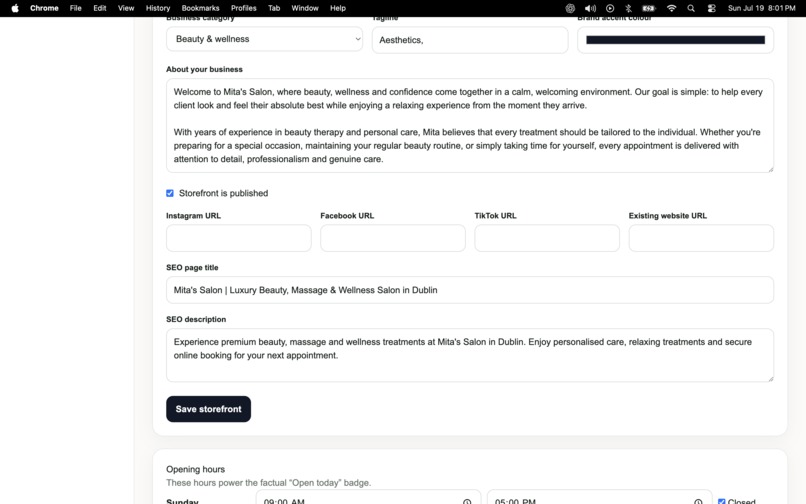Click the Opening hours heading

click(195, 469)
